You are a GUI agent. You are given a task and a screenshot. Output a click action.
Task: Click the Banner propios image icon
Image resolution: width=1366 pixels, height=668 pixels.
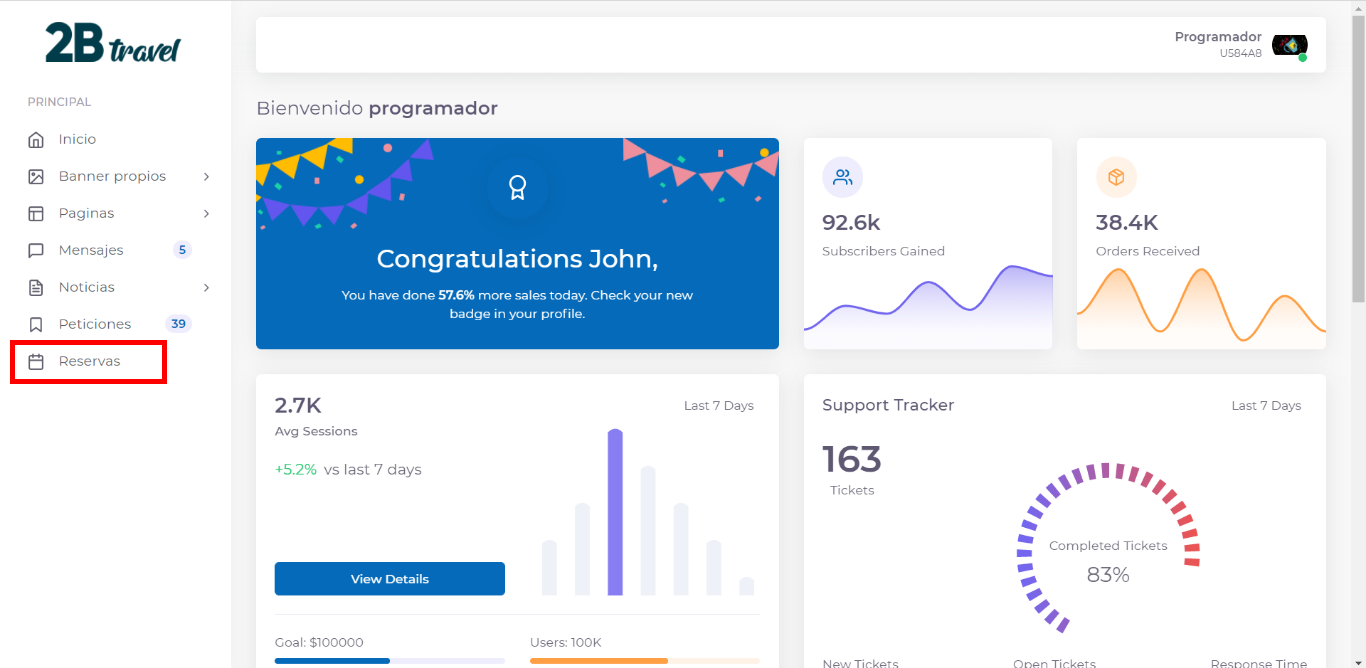click(36, 176)
